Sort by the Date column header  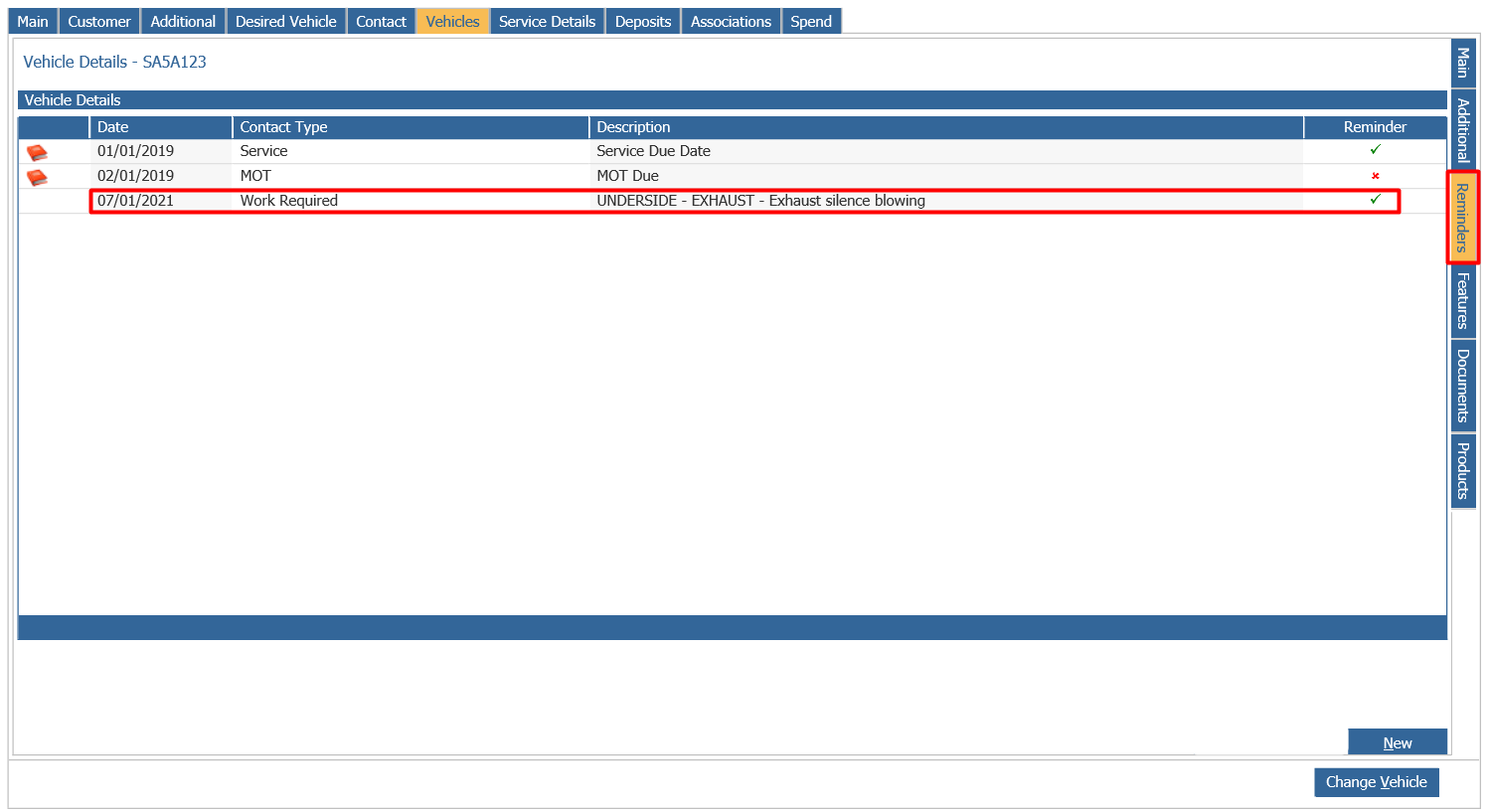[x=160, y=127]
